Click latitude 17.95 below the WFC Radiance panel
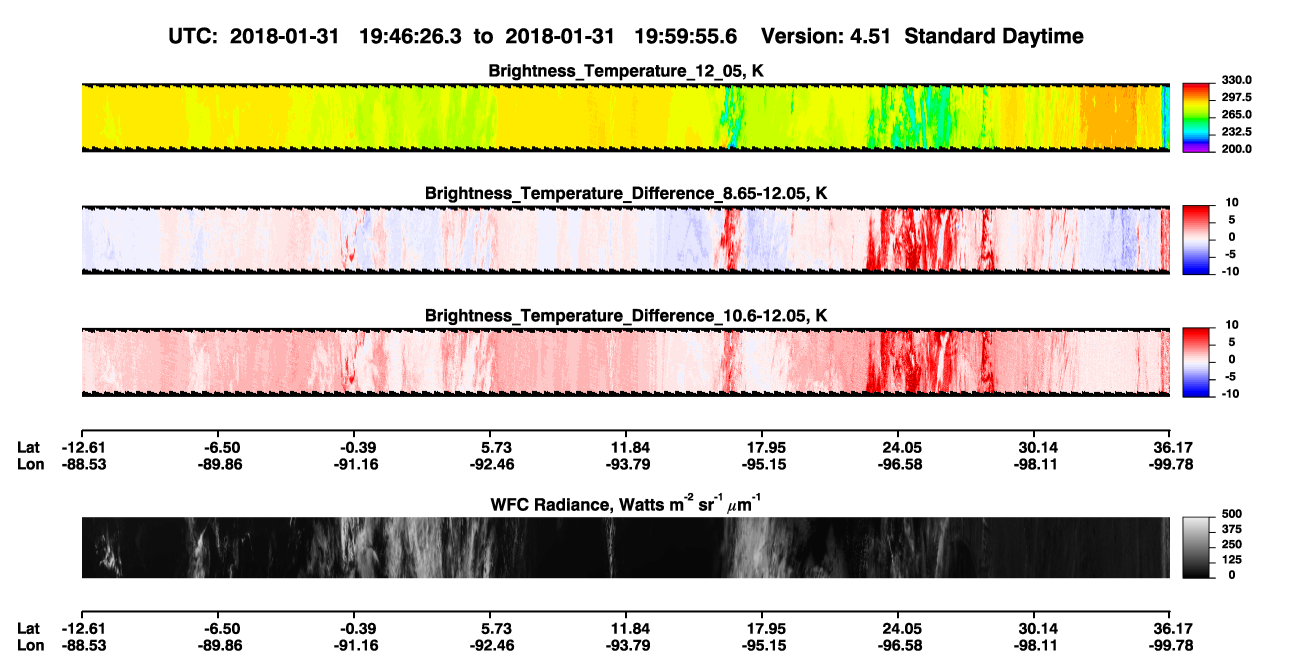The width and height of the screenshot is (1300, 667). [762, 628]
